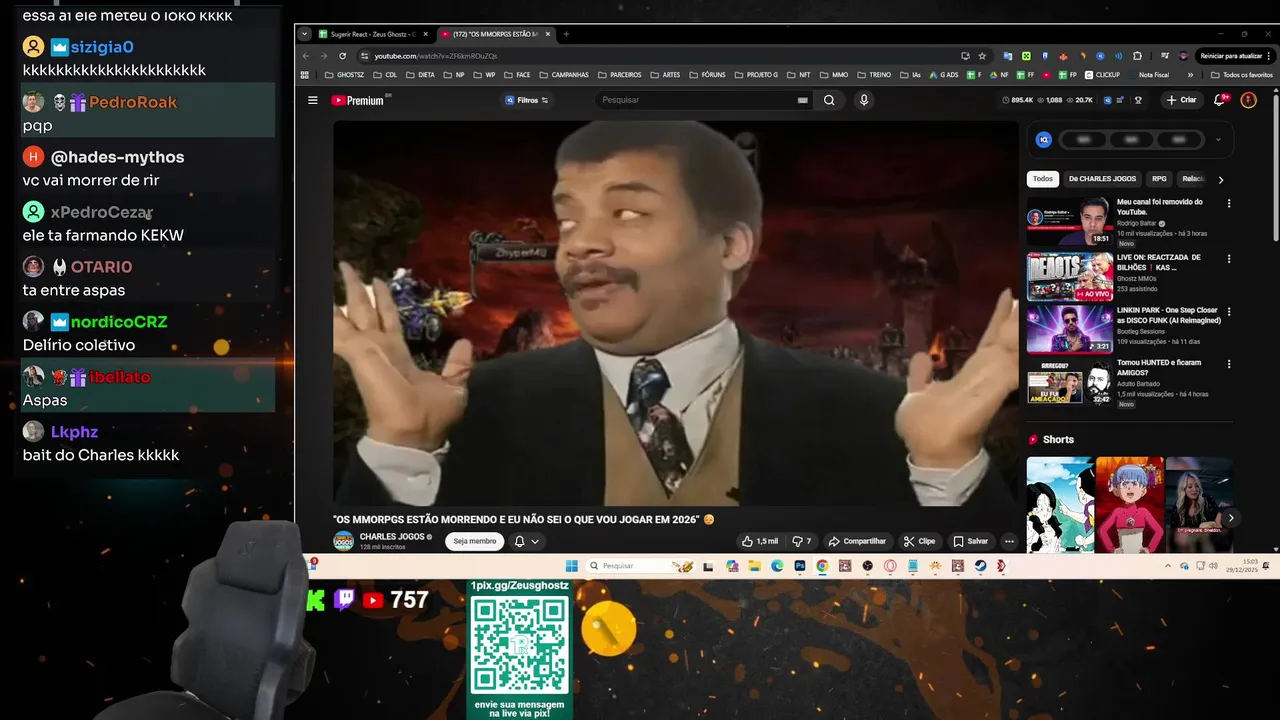Open the LIVE ON REACTZADA video thumbnail
Image resolution: width=1280 pixels, height=720 pixels.
[x=1069, y=276]
